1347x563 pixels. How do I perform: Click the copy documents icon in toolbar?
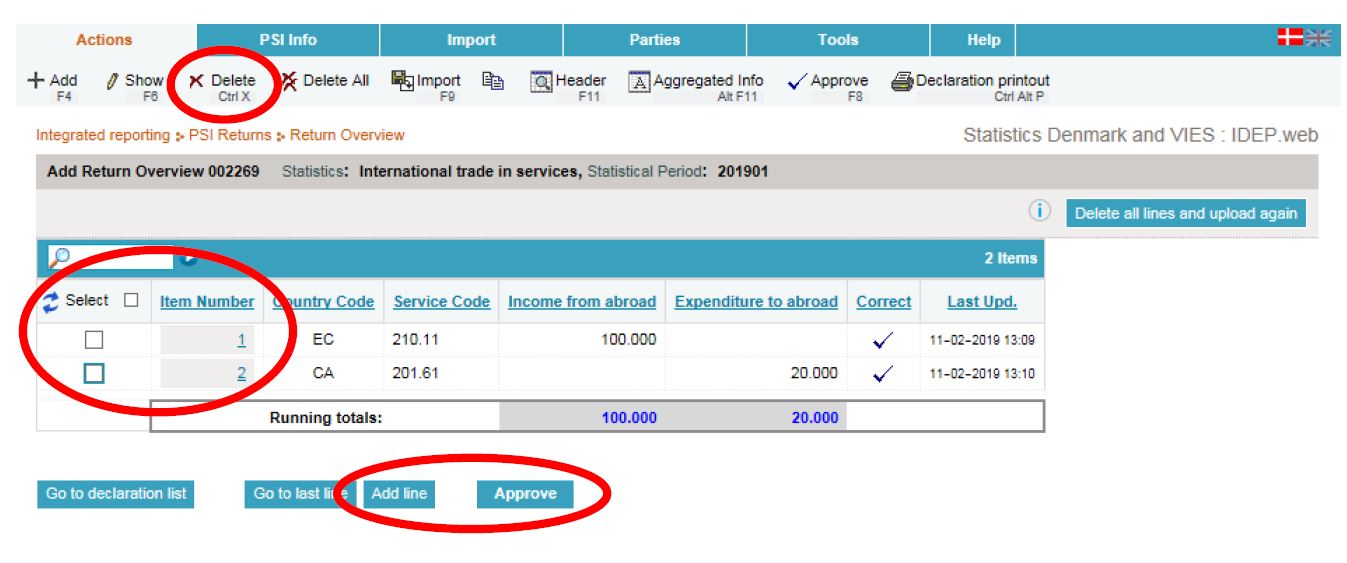pyautogui.click(x=492, y=81)
